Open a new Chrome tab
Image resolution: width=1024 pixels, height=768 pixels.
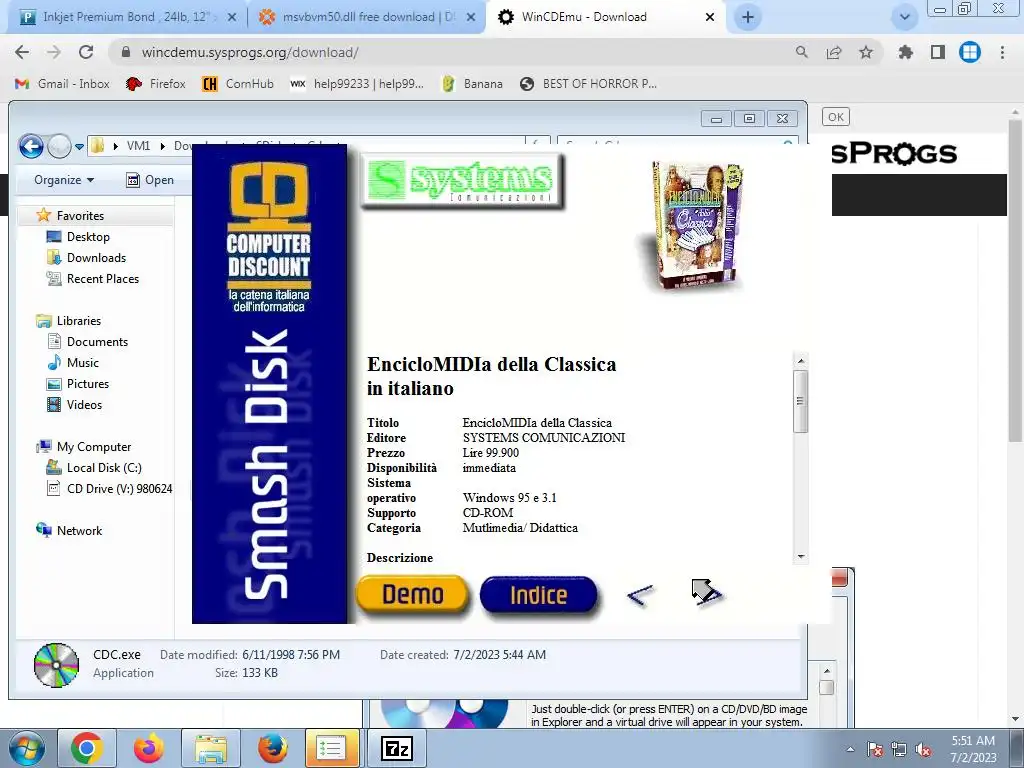tap(748, 18)
